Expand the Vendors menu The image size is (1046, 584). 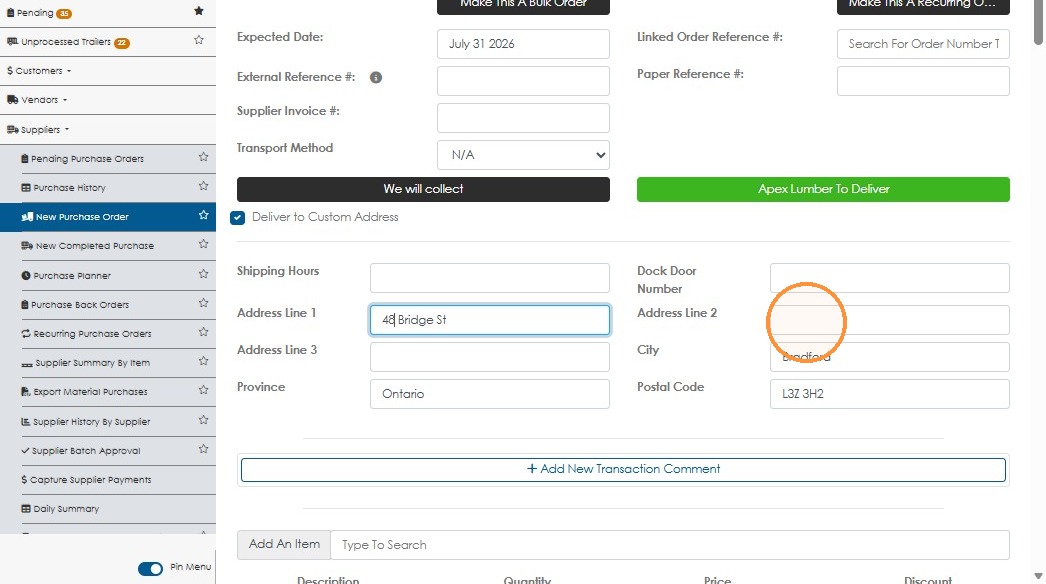point(37,100)
